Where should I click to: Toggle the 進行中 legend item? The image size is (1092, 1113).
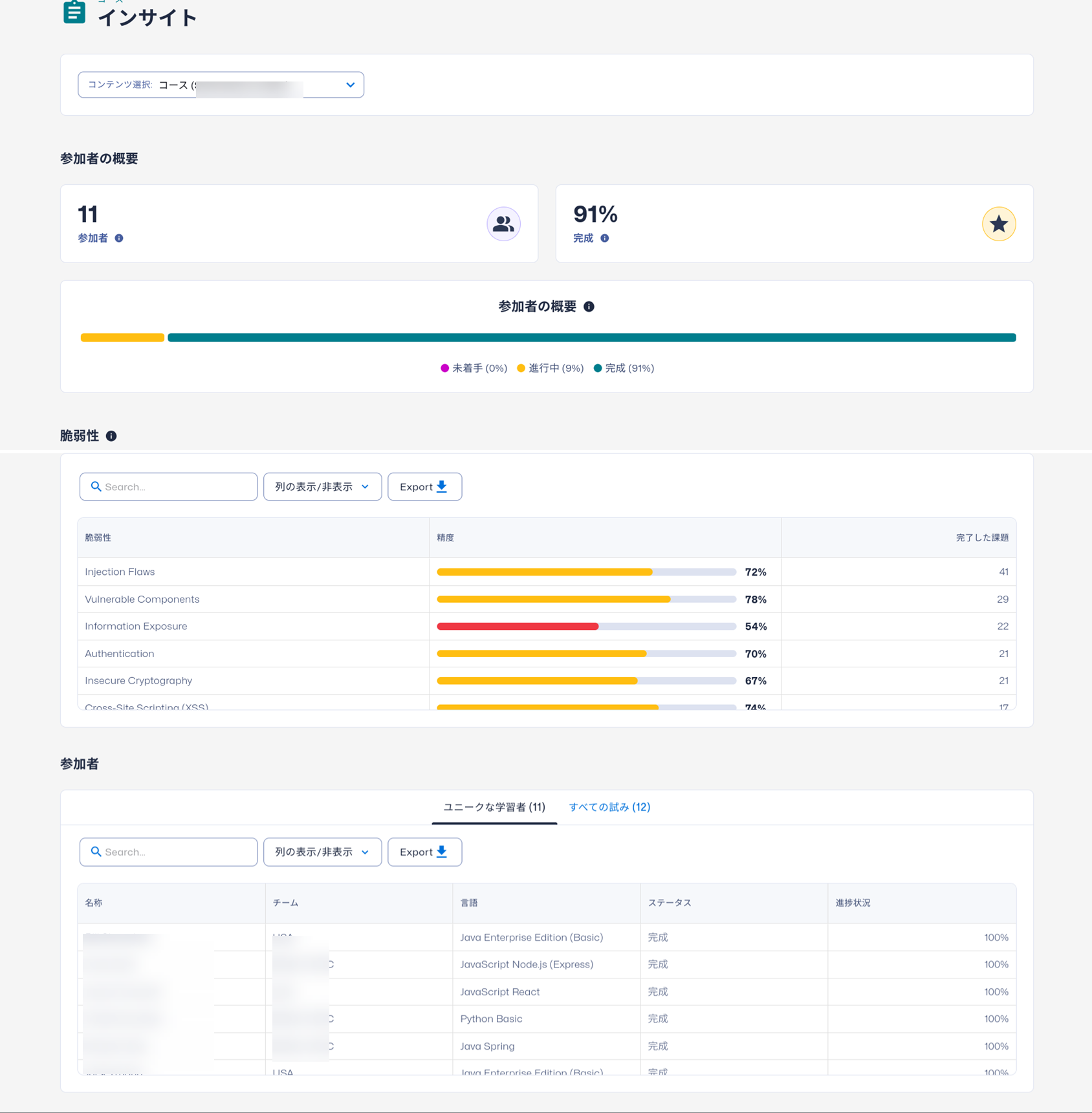[x=549, y=367]
